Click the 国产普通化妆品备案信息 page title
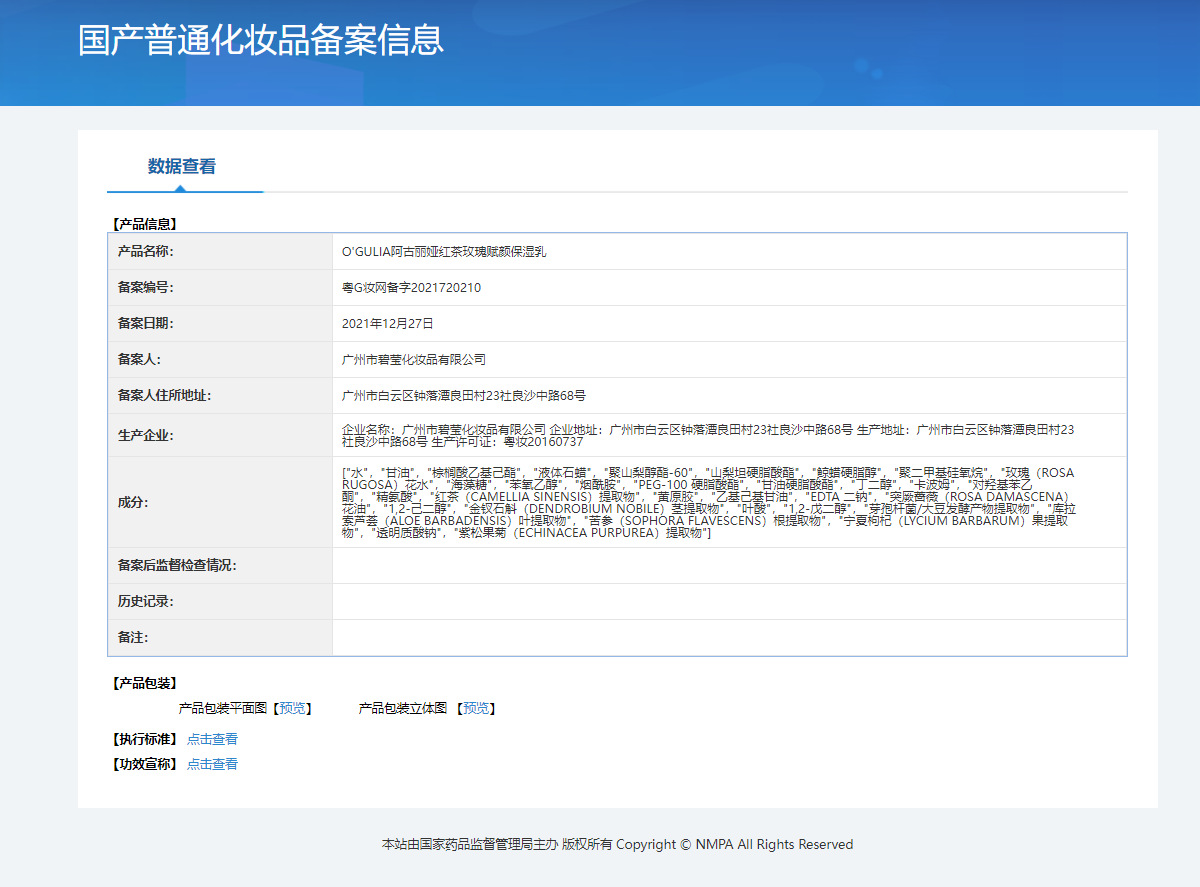Viewport: 1200px width, 887px height. tap(261, 40)
